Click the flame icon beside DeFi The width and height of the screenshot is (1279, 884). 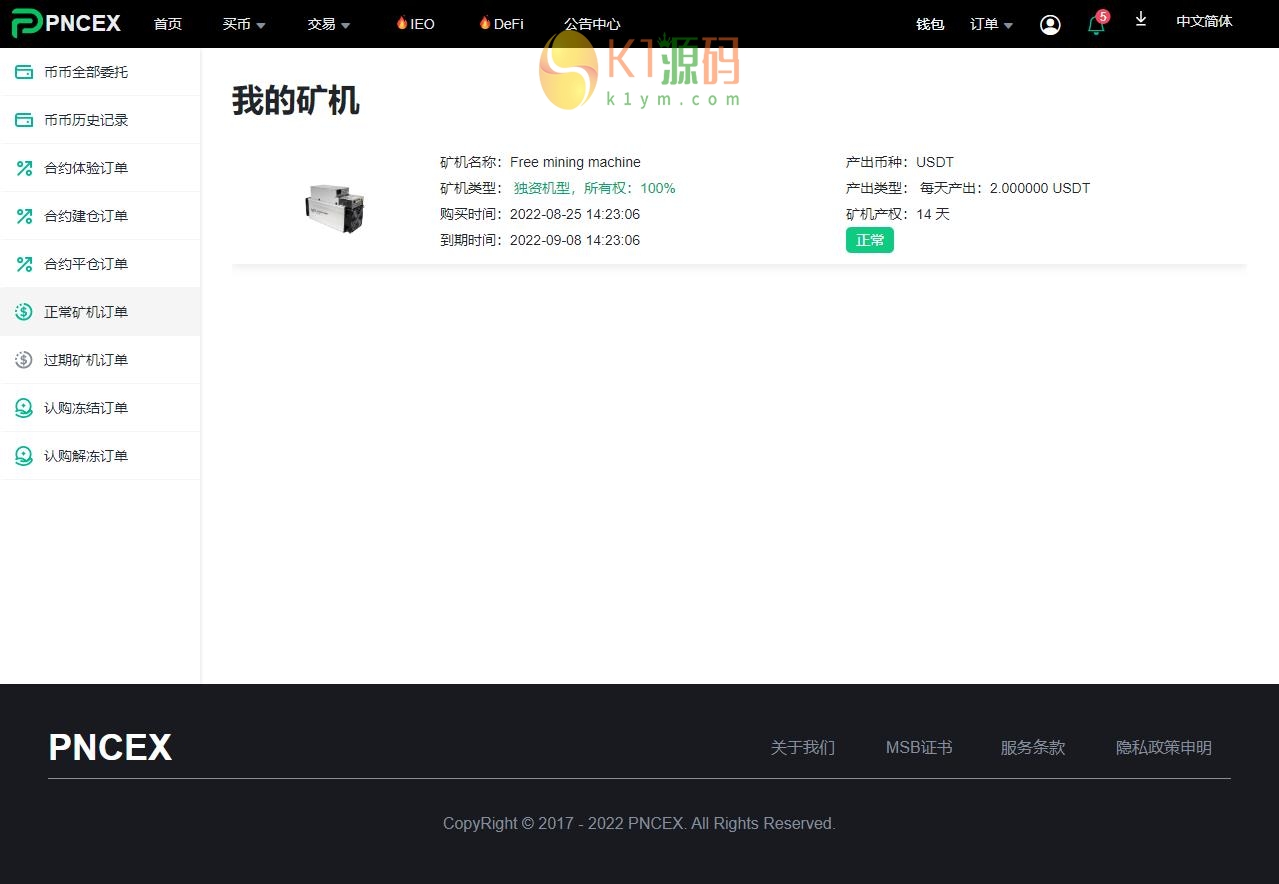[x=485, y=23]
